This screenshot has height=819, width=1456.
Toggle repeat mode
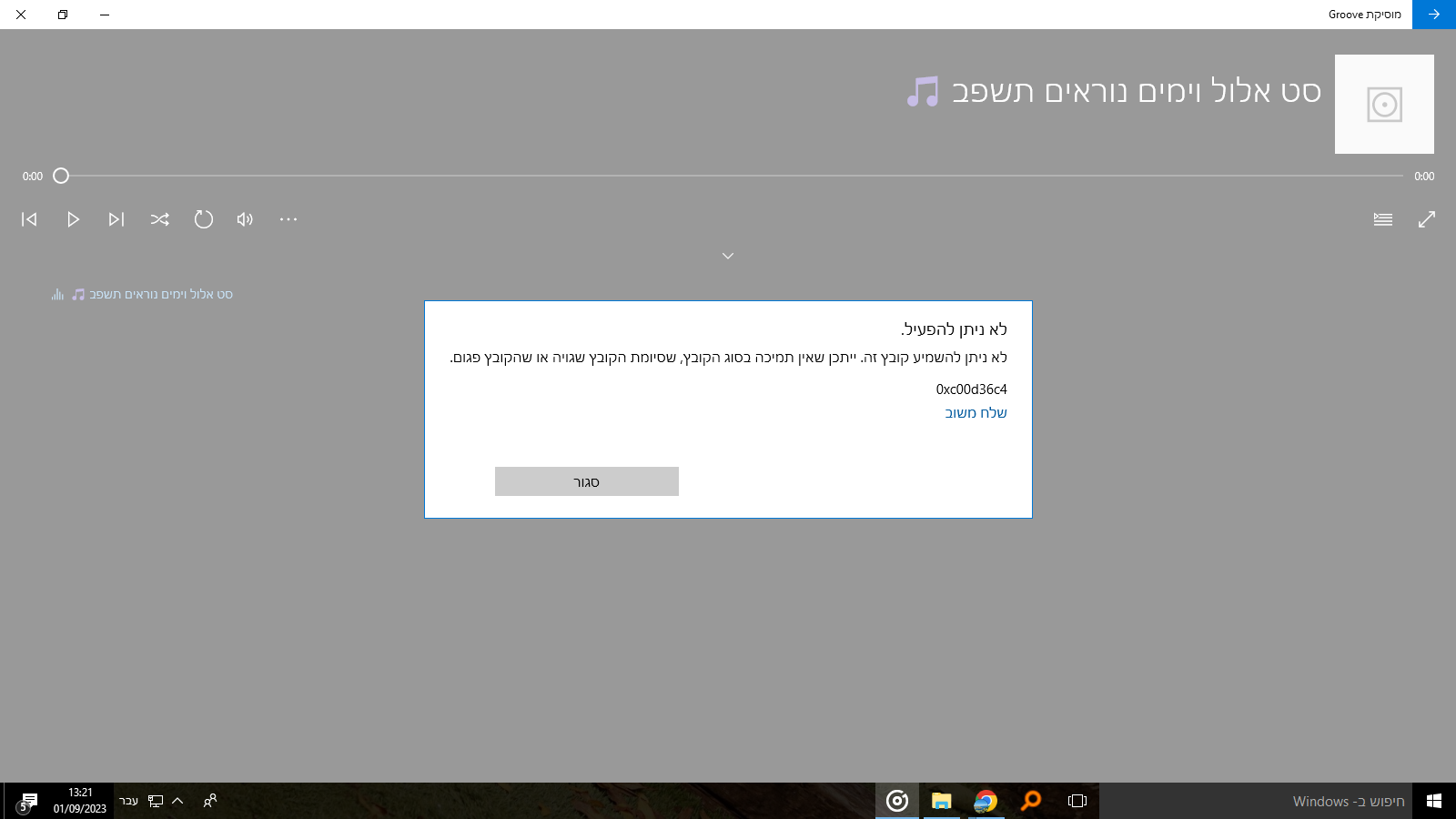coord(203,219)
